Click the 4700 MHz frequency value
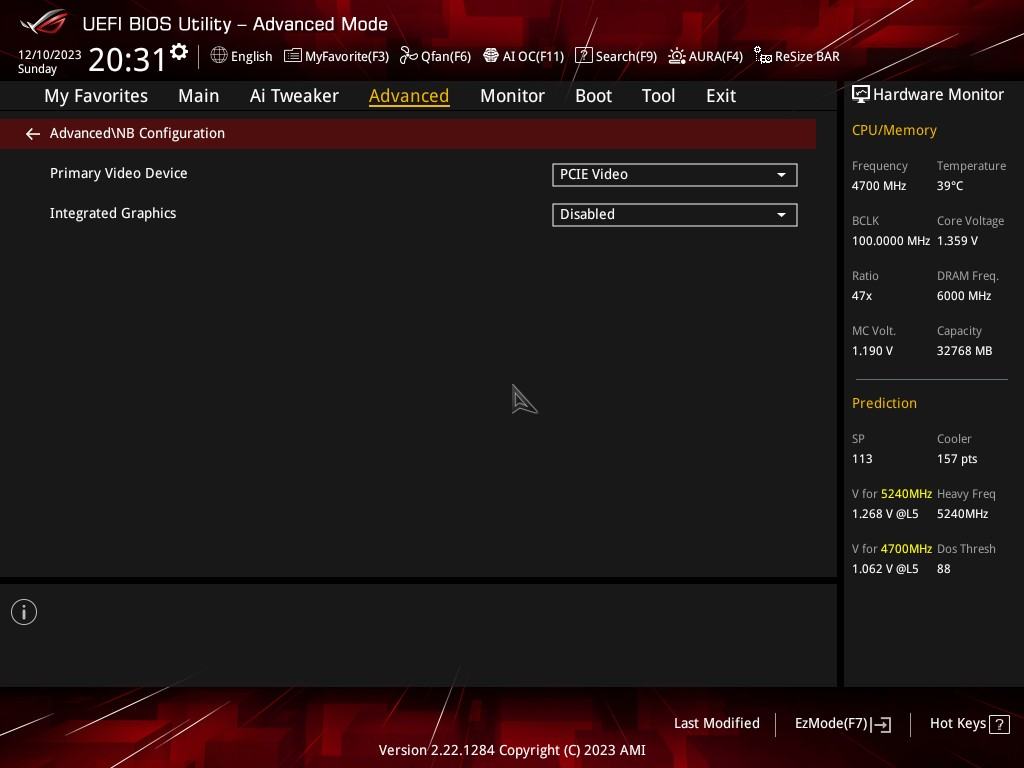Viewport: 1024px width, 768px height. tap(878, 186)
